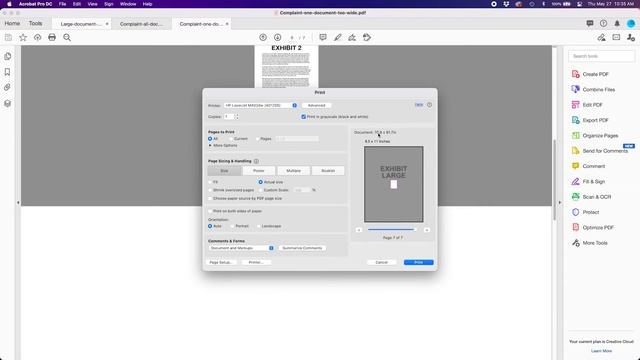Click the print preview page slider

pyautogui.click(x=393, y=230)
